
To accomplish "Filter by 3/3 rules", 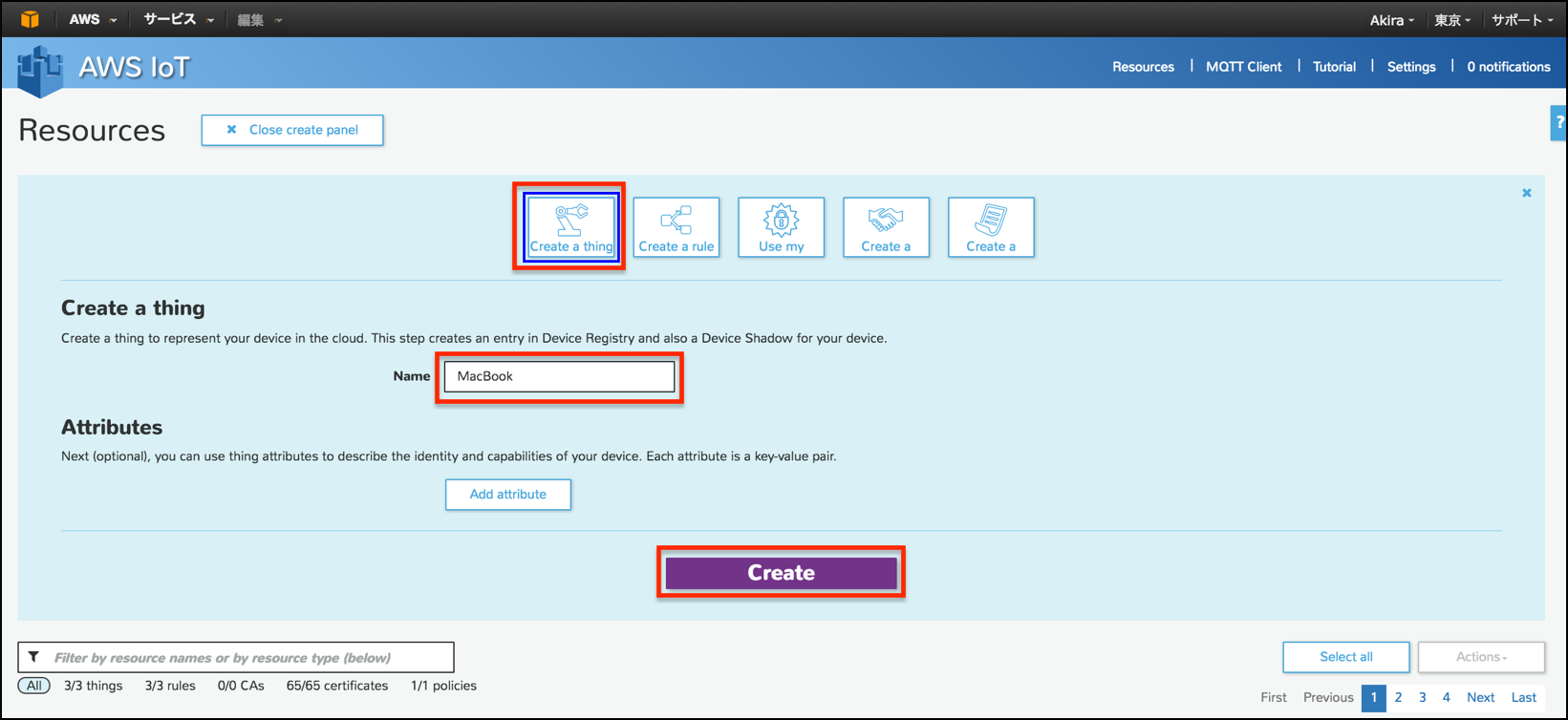I will [x=170, y=686].
